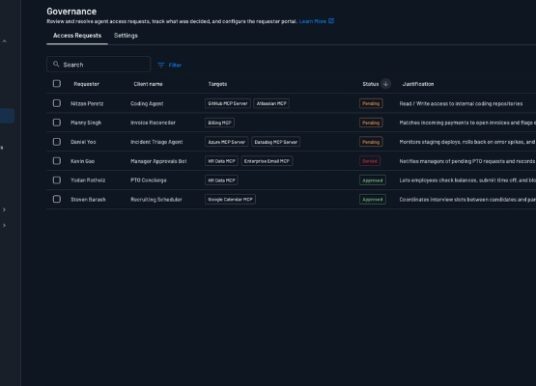Image resolution: width=536 pixels, height=386 pixels.
Task: Click the PTO Concierge client name
Action: [148, 180]
